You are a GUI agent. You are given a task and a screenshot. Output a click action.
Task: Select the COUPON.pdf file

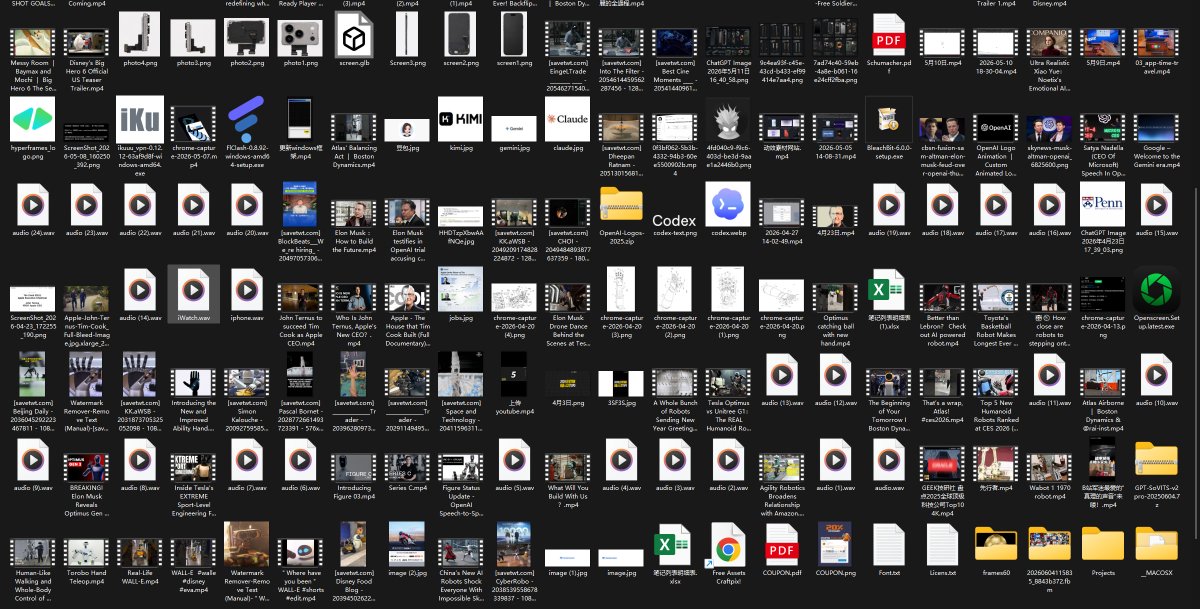pos(782,545)
